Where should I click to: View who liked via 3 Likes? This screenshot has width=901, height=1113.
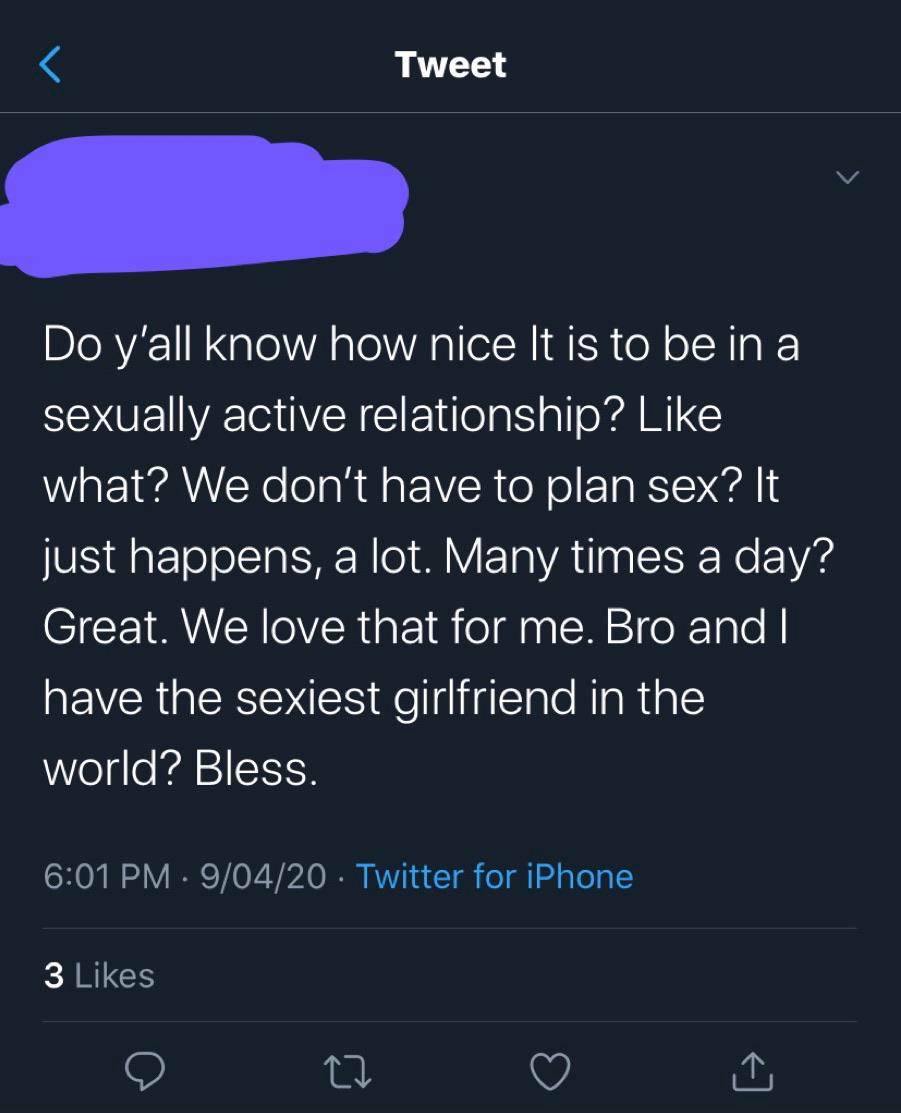pos(99,975)
